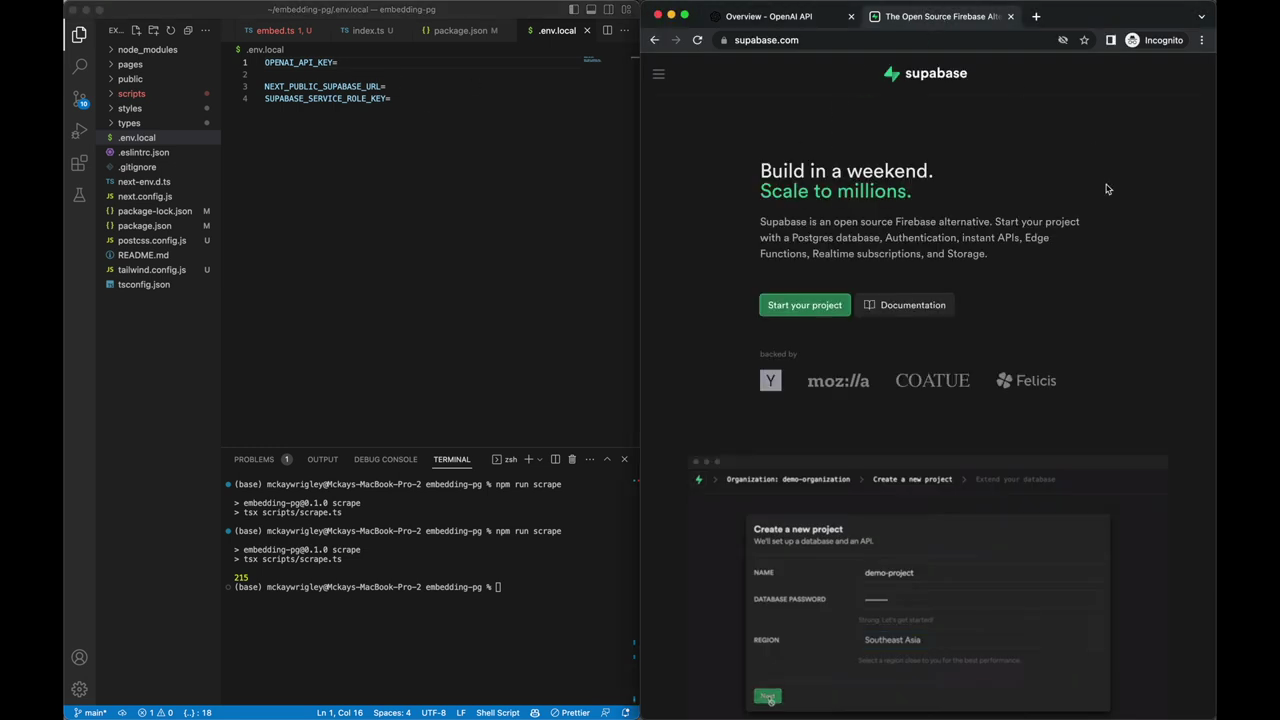Open Chrome side panel icon
Image resolution: width=1280 pixels, height=720 pixels.
1110,40
